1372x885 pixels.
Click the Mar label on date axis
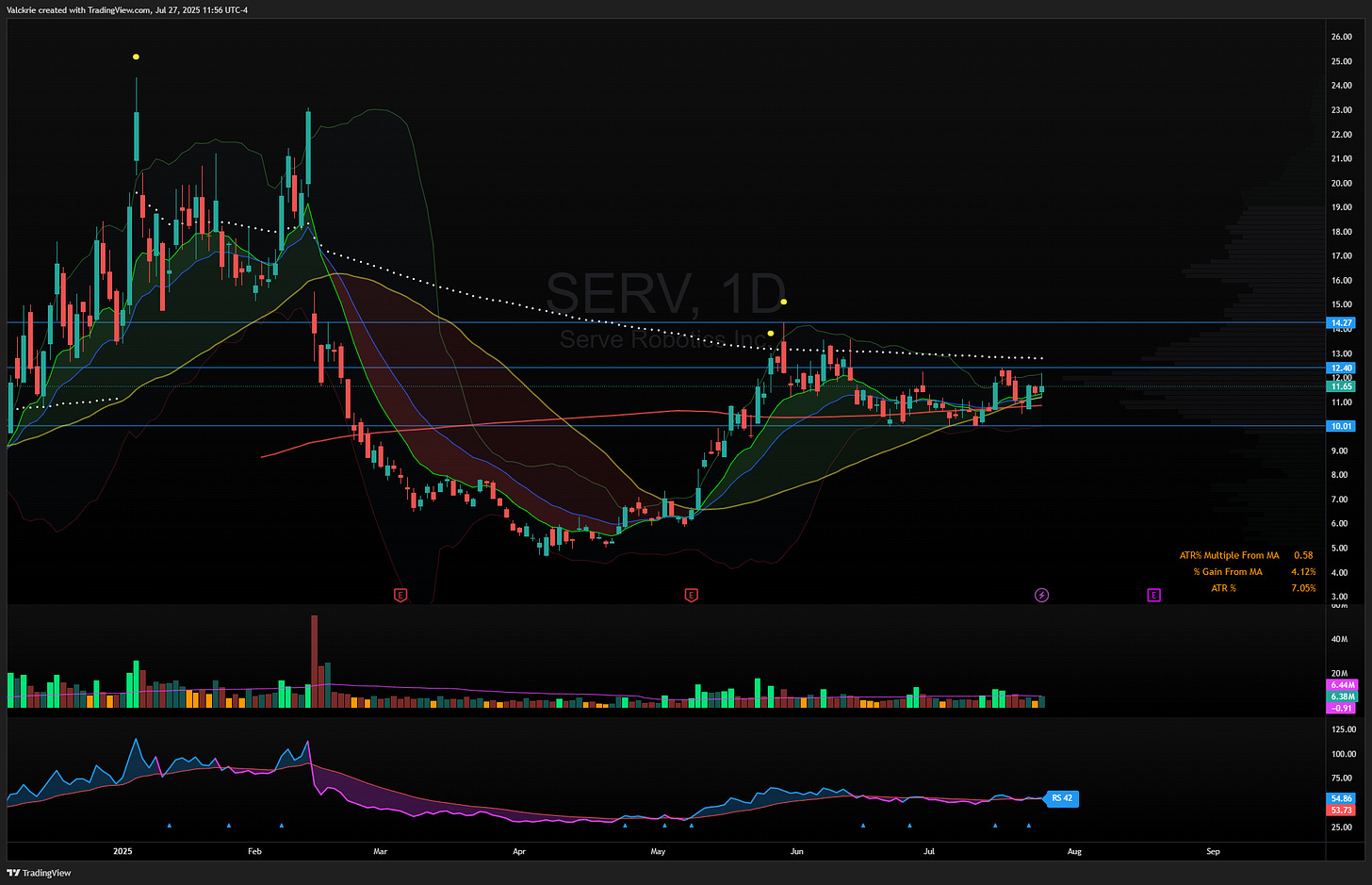click(x=380, y=851)
